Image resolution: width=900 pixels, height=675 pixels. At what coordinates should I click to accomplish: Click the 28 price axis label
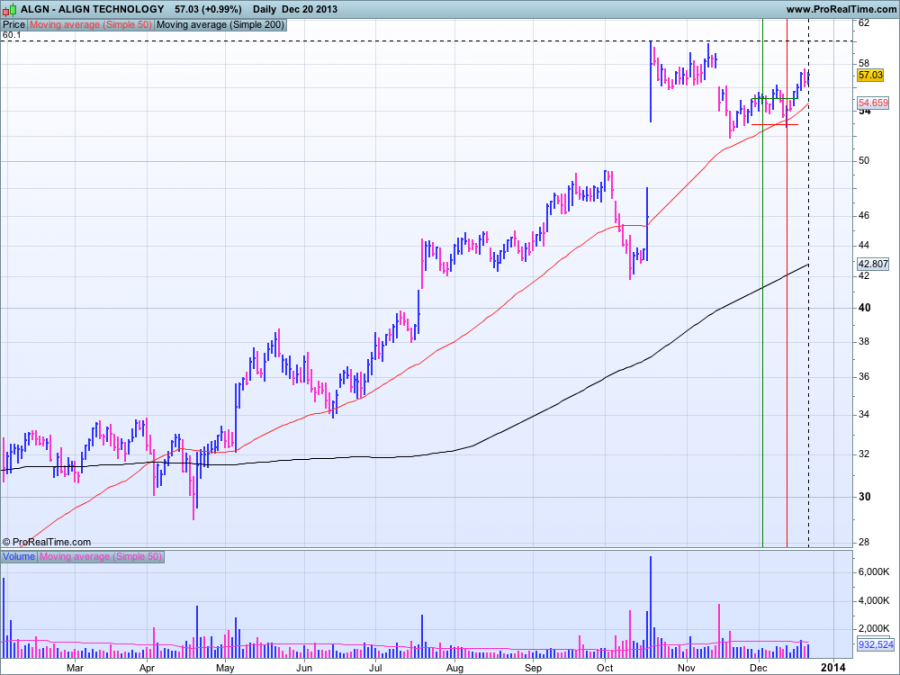(864, 542)
